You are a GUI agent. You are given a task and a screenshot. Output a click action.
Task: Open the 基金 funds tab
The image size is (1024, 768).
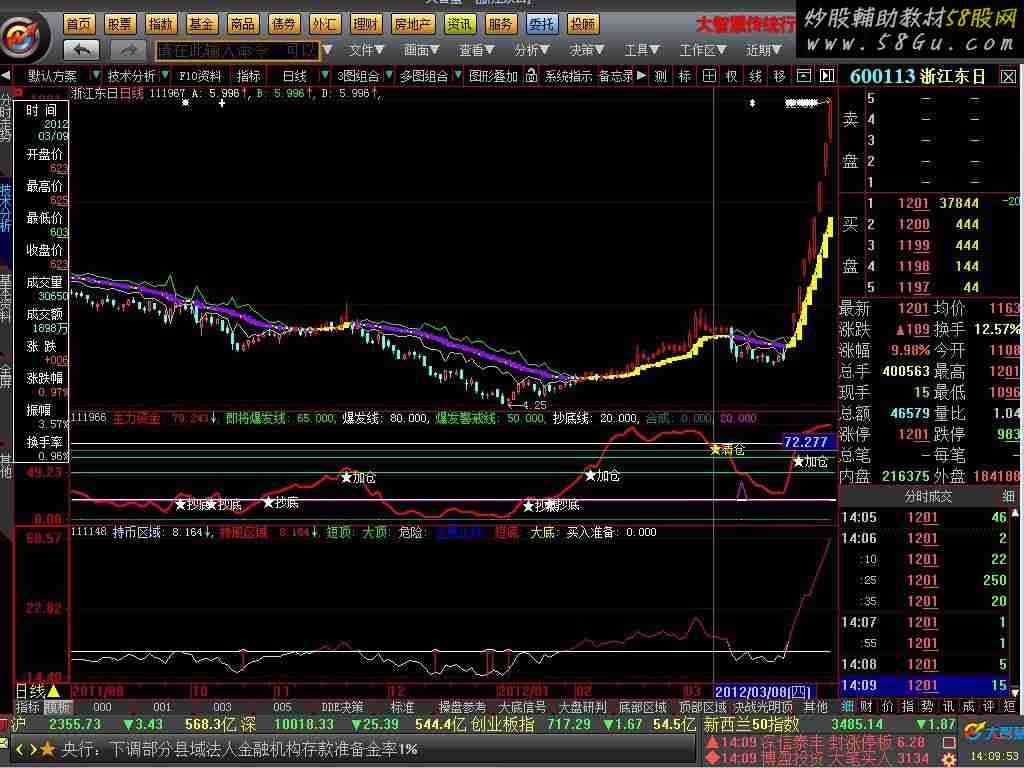(x=201, y=25)
